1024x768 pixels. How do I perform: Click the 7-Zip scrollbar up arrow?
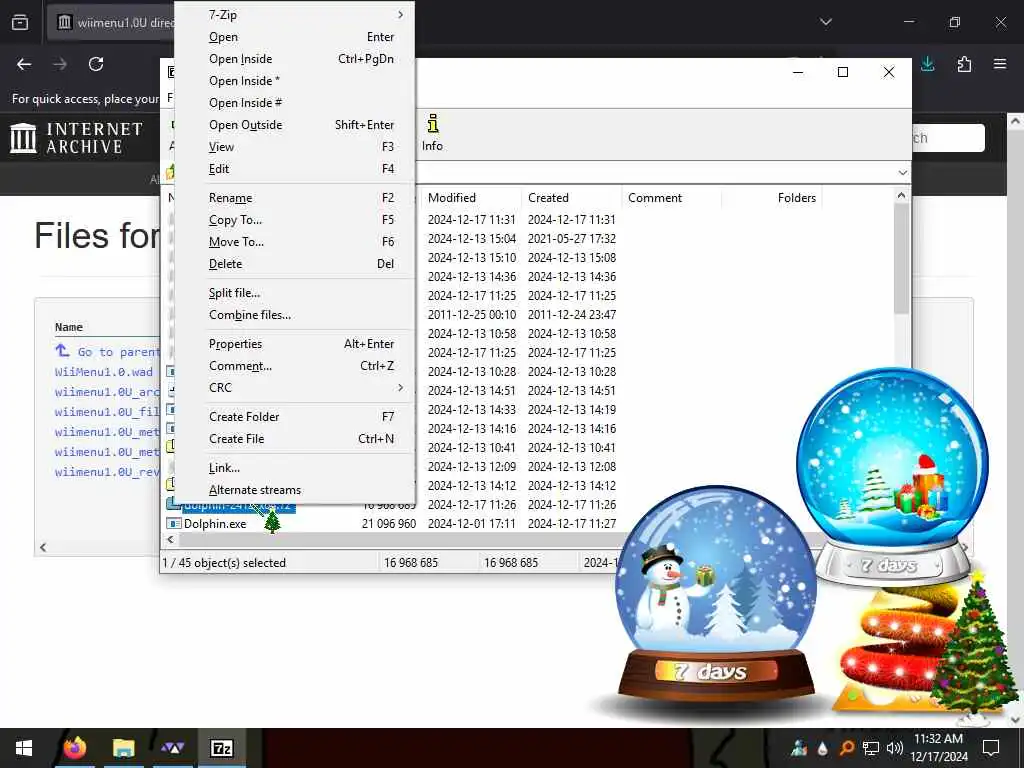tap(901, 195)
